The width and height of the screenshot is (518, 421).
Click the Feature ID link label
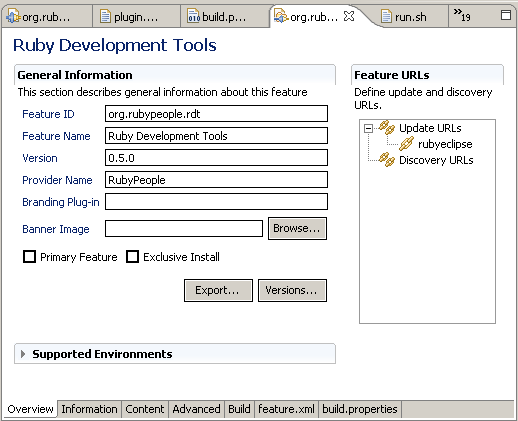[x=48, y=114]
